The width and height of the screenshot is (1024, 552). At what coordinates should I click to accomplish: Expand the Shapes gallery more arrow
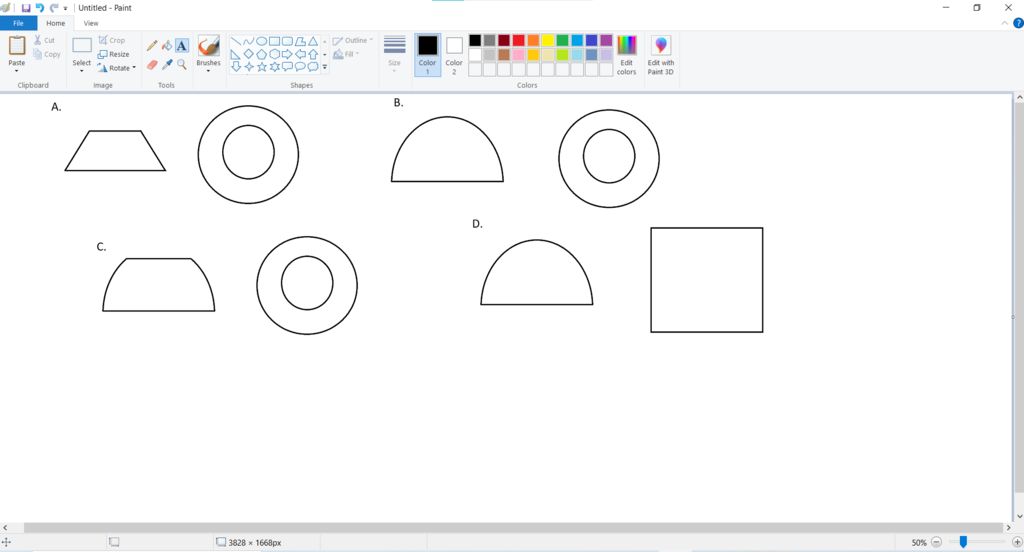[325, 67]
